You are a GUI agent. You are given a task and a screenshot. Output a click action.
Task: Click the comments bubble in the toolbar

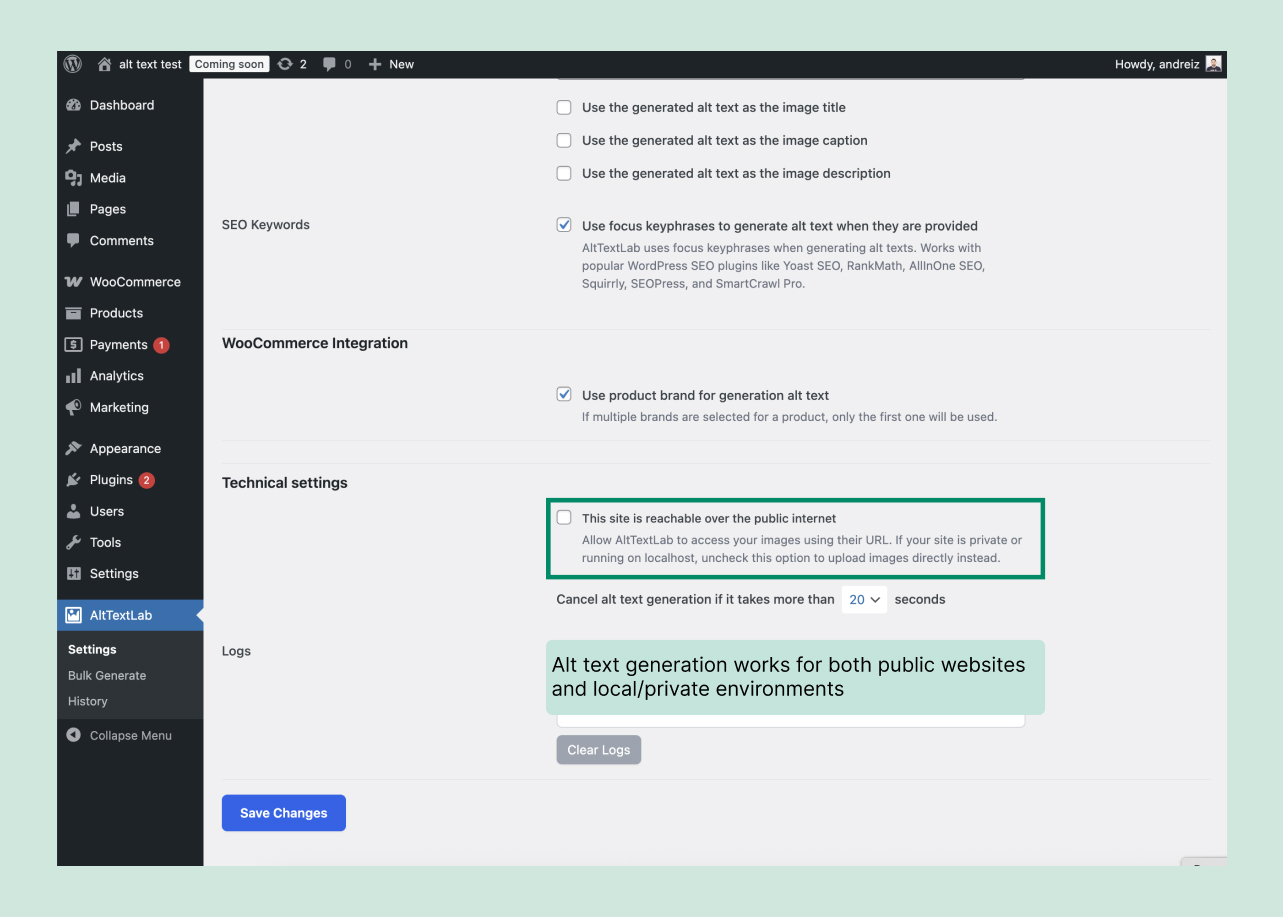click(x=330, y=64)
